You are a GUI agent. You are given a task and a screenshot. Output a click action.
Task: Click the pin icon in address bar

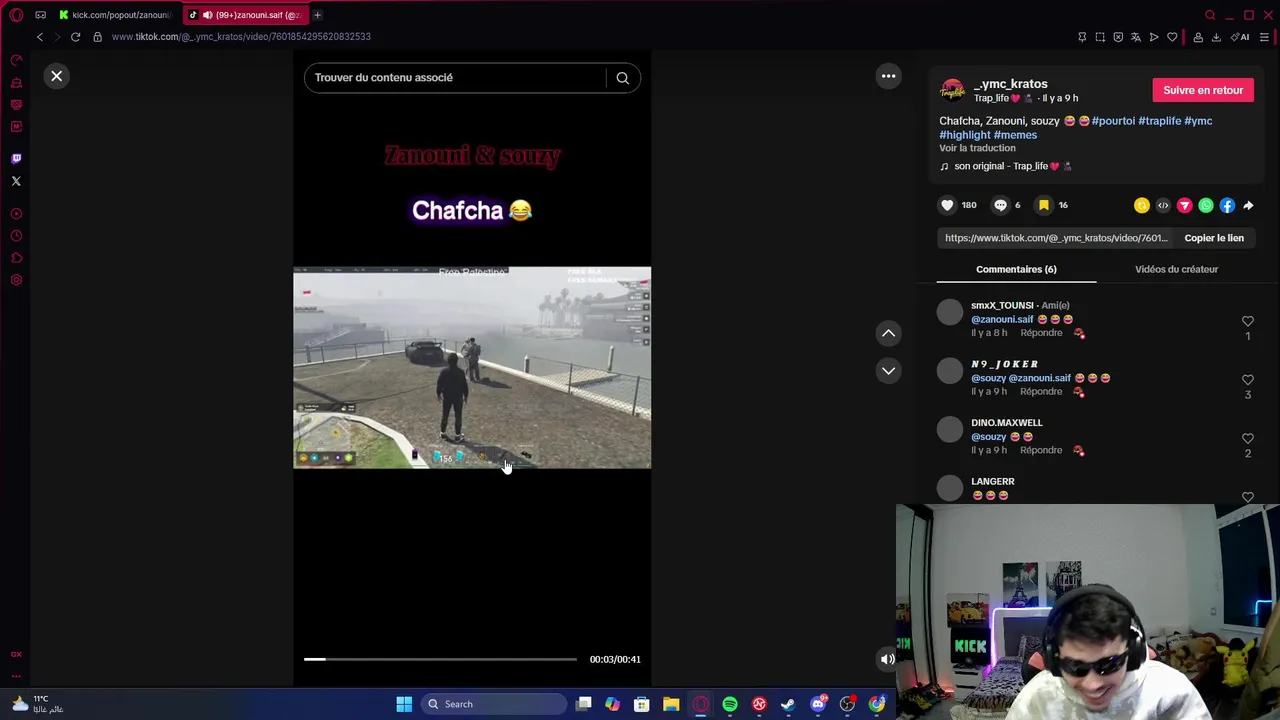pyautogui.click(x=1082, y=37)
